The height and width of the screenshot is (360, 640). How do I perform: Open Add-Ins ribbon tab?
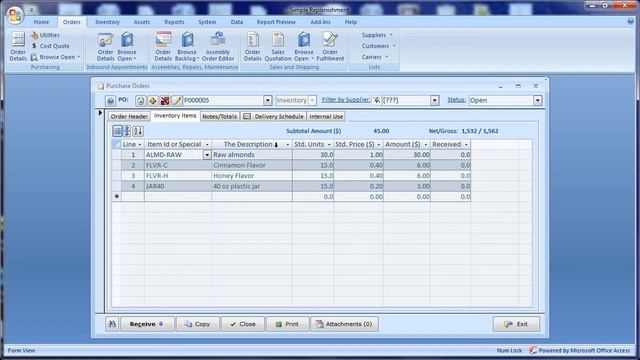(x=320, y=22)
